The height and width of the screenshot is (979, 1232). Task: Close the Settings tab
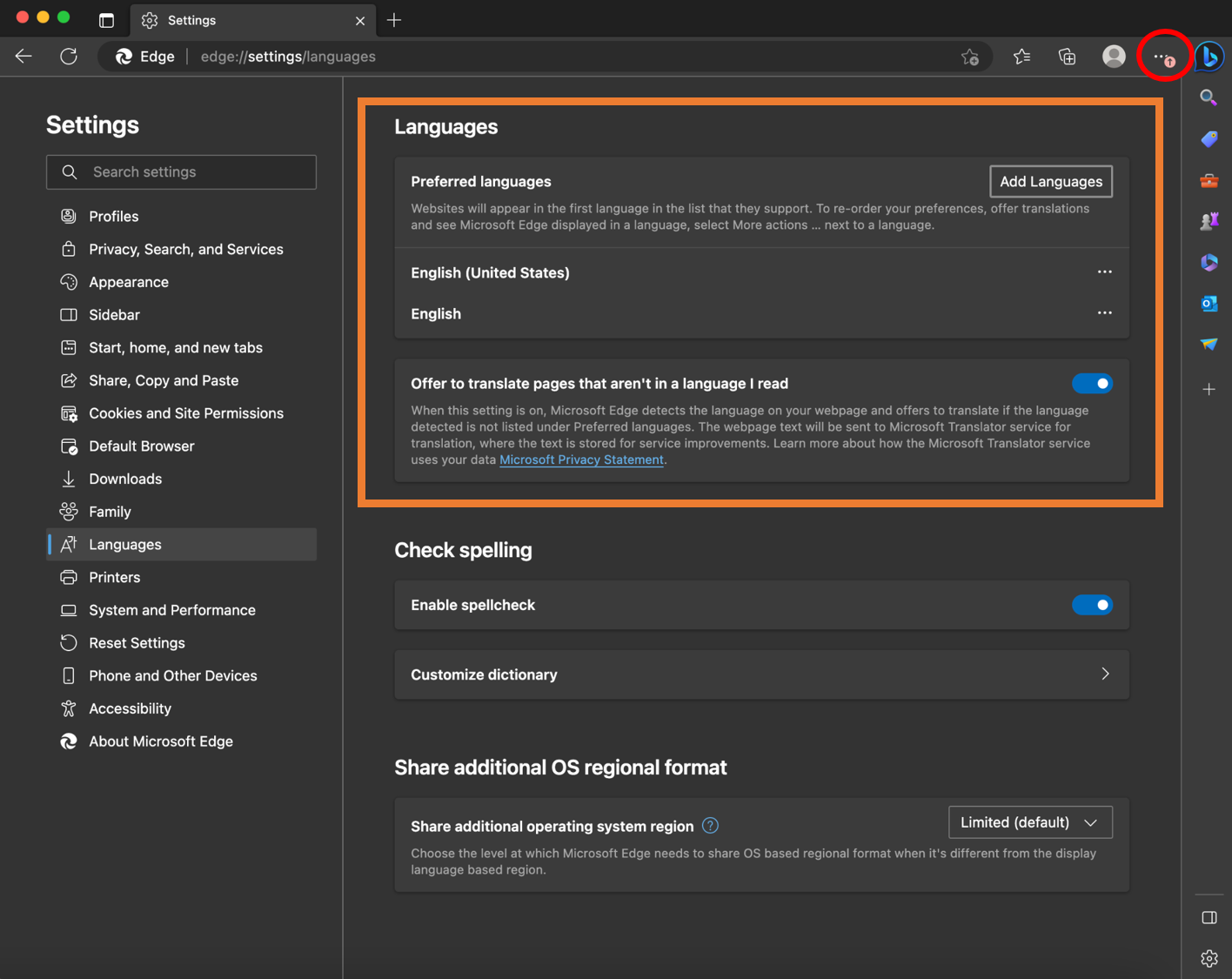[360, 21]
